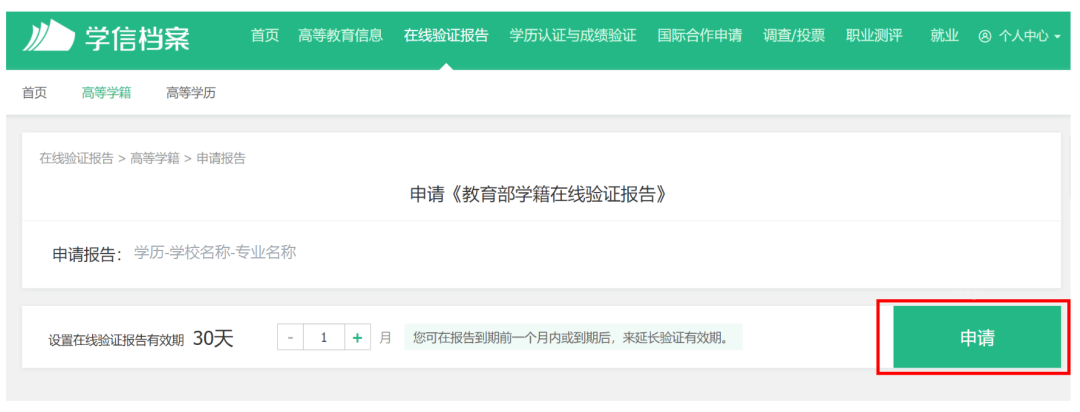Click the green 申请 button
Image resolution: width=1080 pixels, height=412 pixels.
coord(977,338)
